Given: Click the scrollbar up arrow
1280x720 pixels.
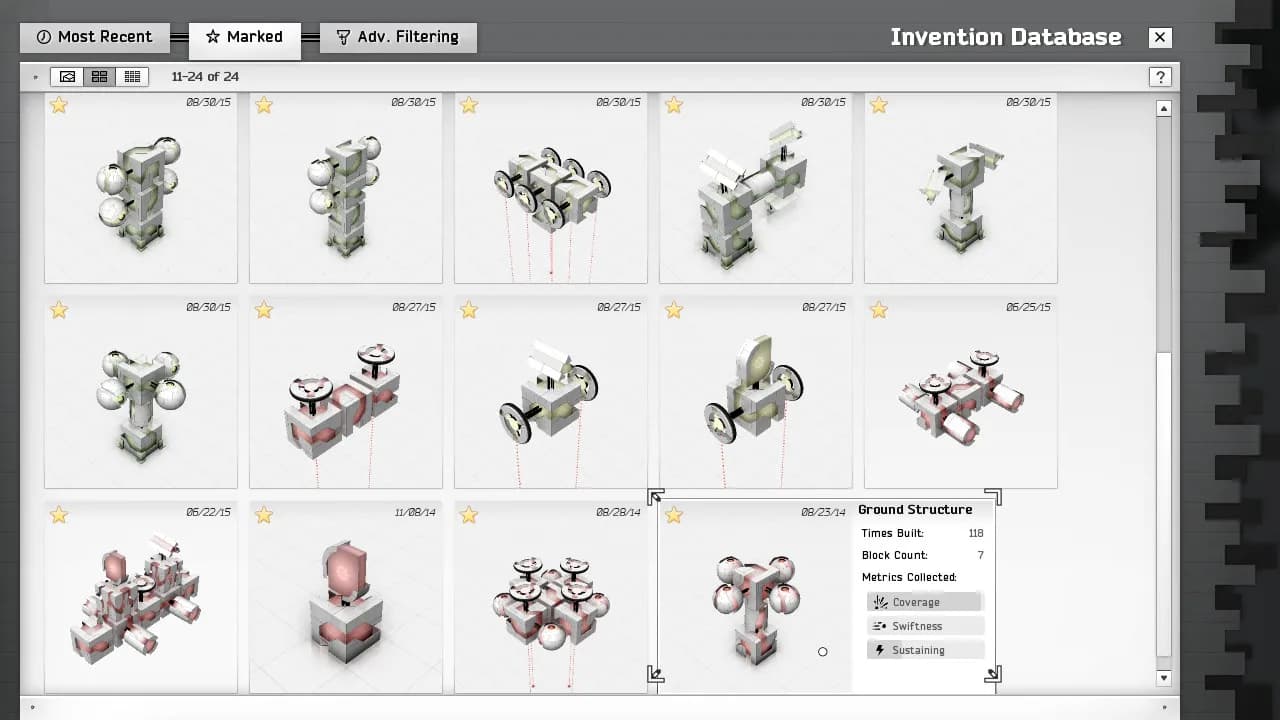Looking at the screenshot, I should [x=1163, y=108].
